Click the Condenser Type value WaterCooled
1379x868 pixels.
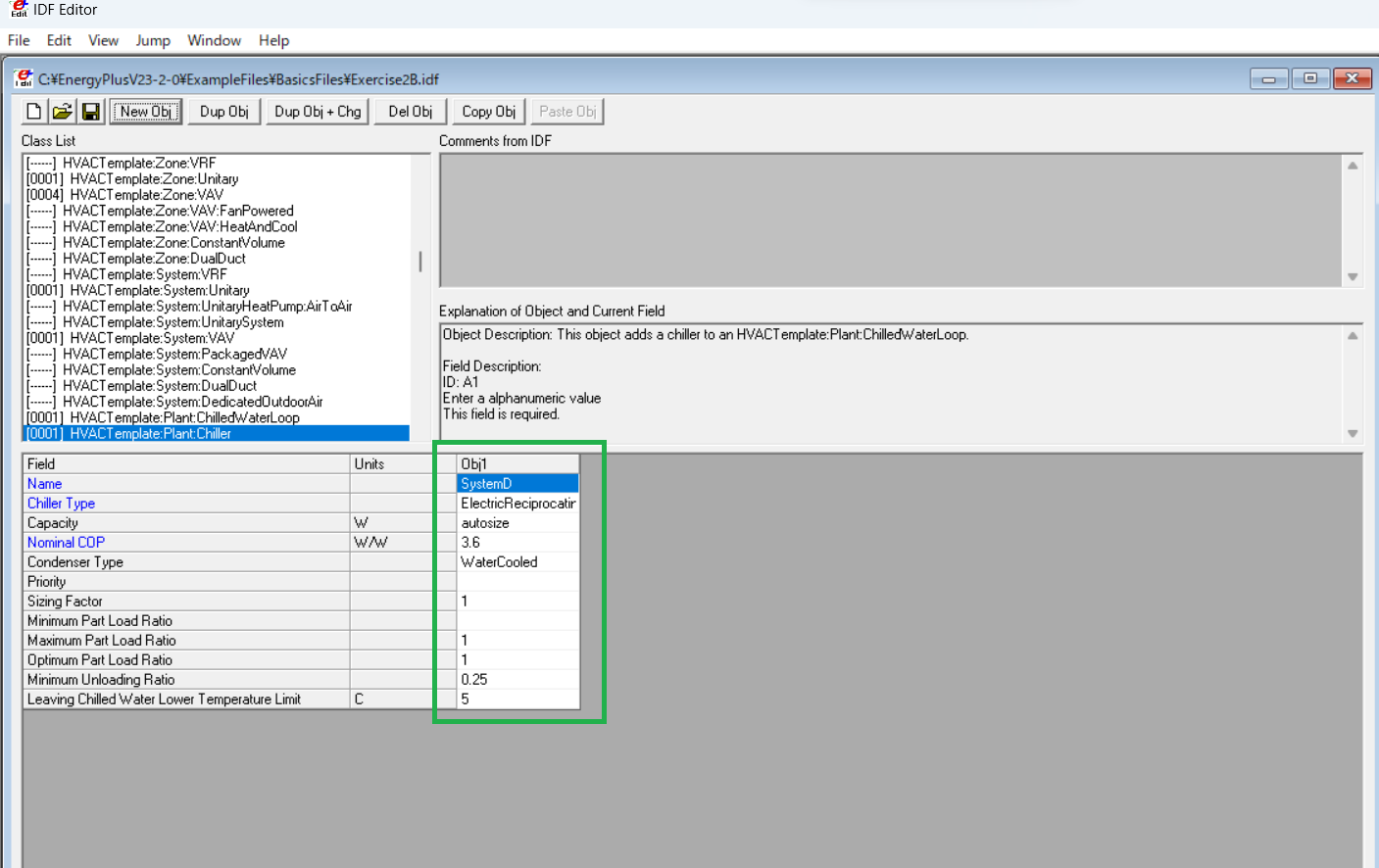[517, 561]
